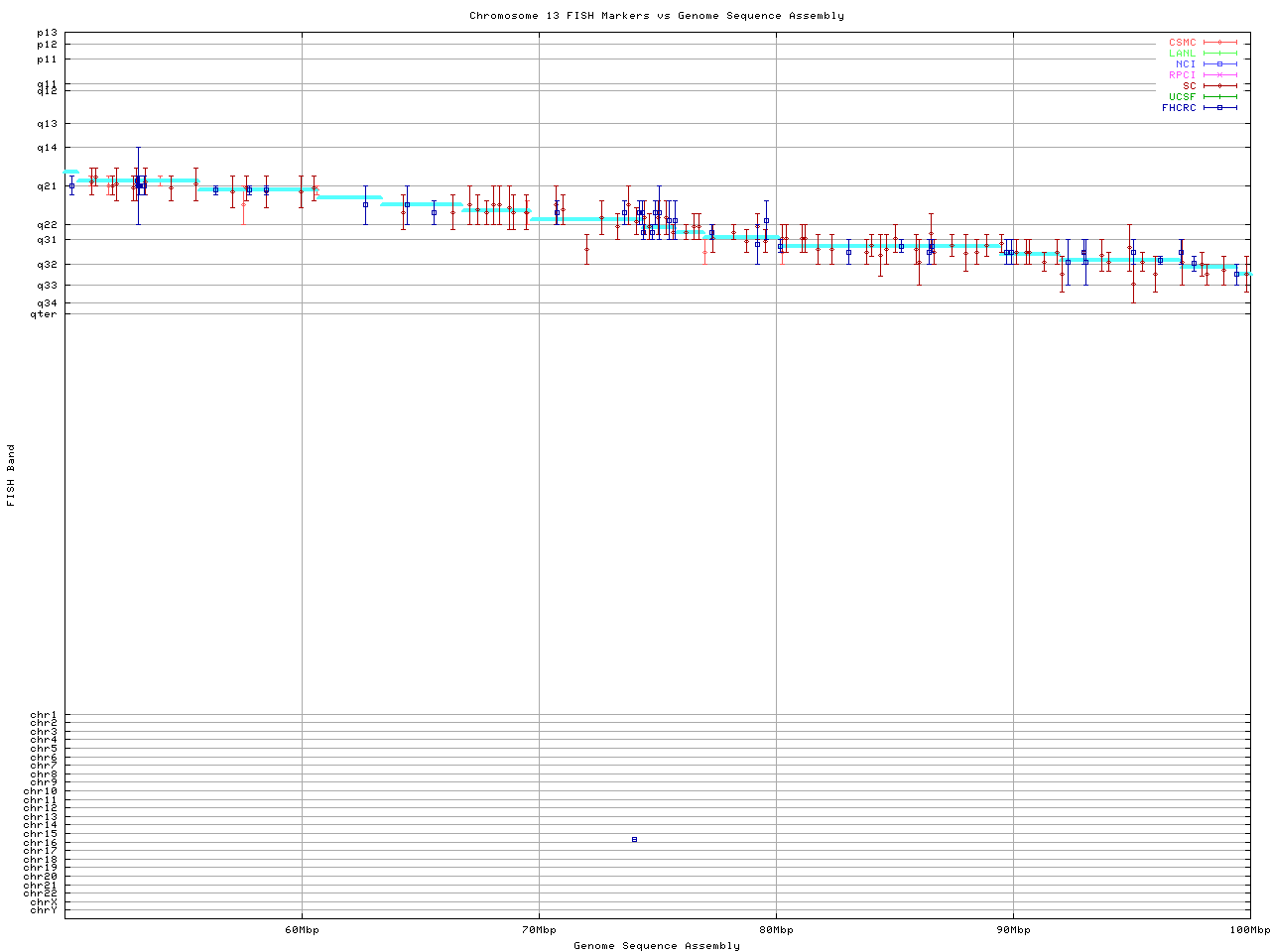
Task: Click the qter label on y-axis
Action: (44, 314)
